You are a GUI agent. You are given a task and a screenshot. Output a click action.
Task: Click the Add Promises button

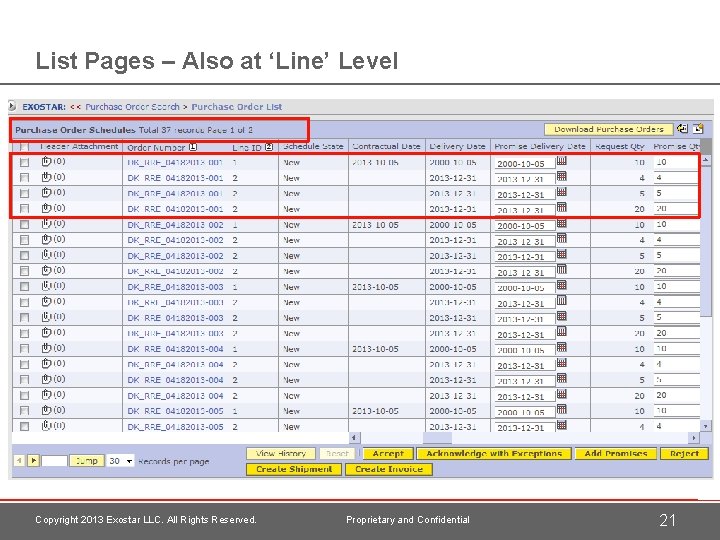point(616,454)
